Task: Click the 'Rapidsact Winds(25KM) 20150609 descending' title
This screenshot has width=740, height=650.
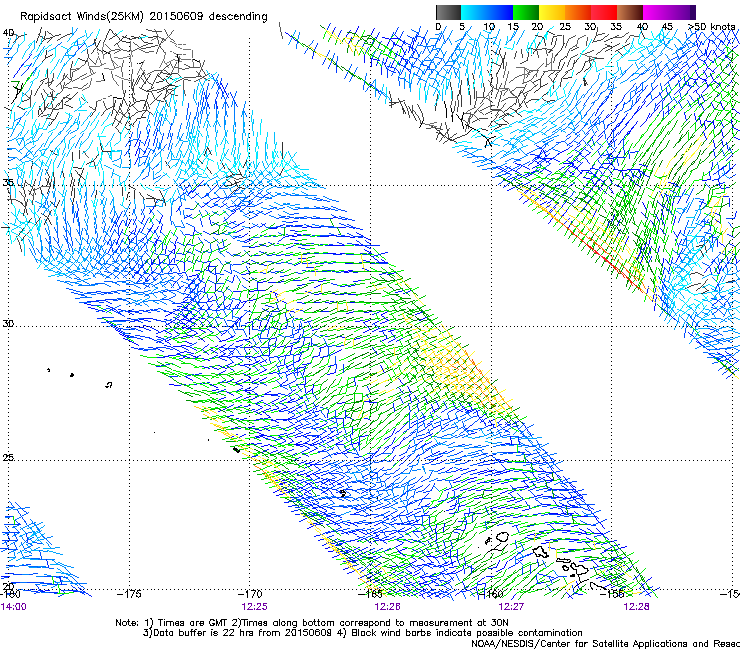Action: (143, 17)
